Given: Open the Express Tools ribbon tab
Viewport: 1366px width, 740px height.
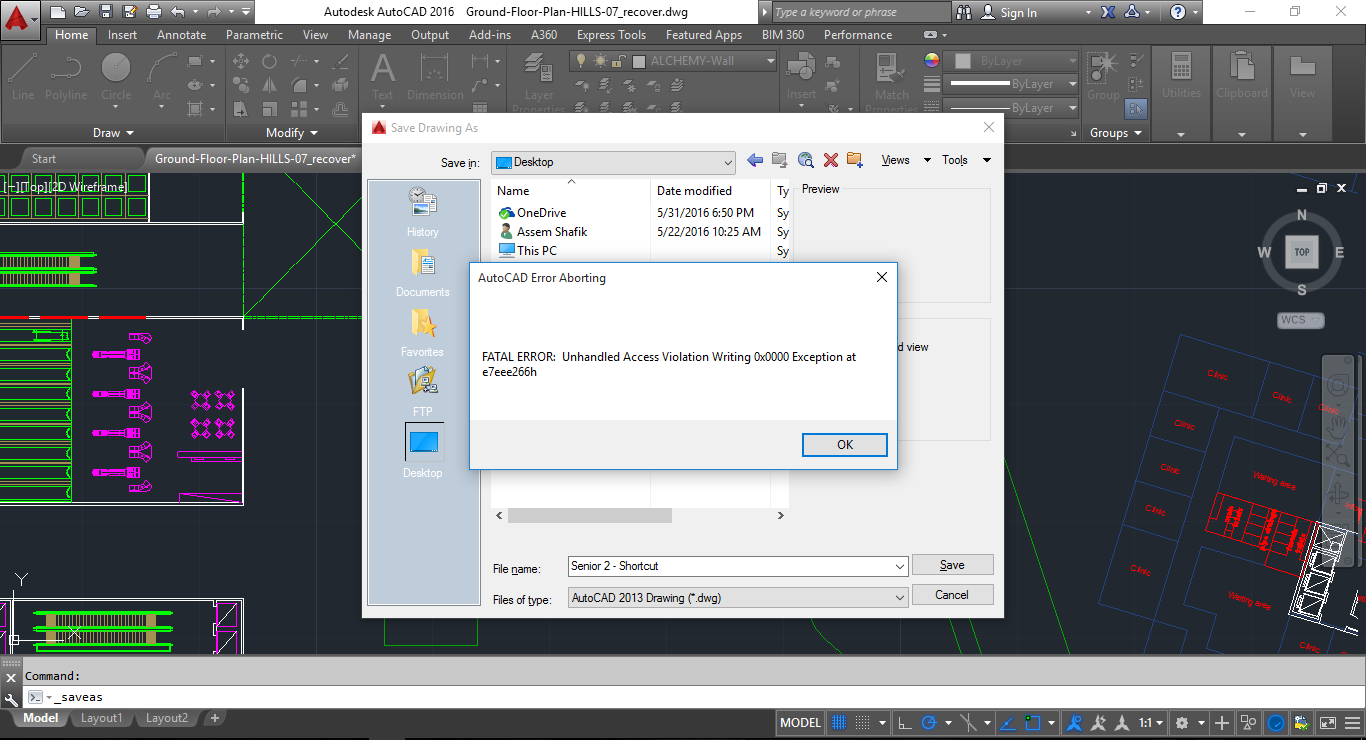Looking at the screenshot, I should pyautogui.click(x=611, y=35).
